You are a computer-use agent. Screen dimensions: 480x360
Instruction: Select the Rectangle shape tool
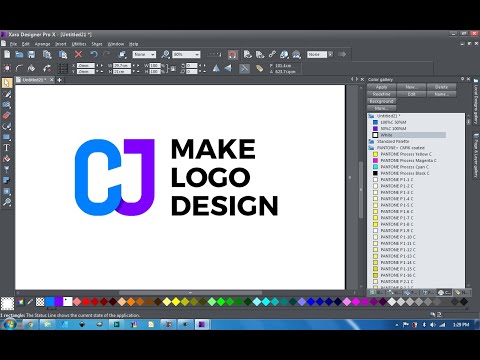click(x=7, y=137)
